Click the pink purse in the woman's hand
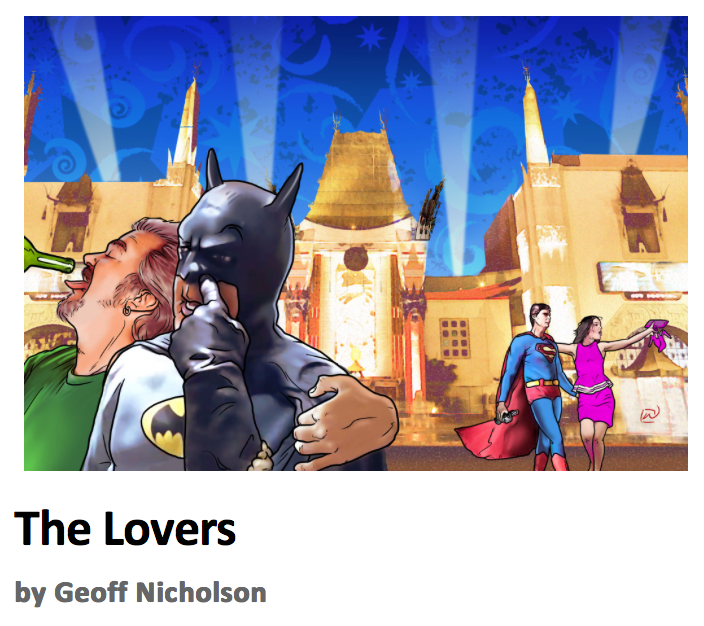Screen dimensions: 704x626 pyautogui.click(x=658, y=334)
